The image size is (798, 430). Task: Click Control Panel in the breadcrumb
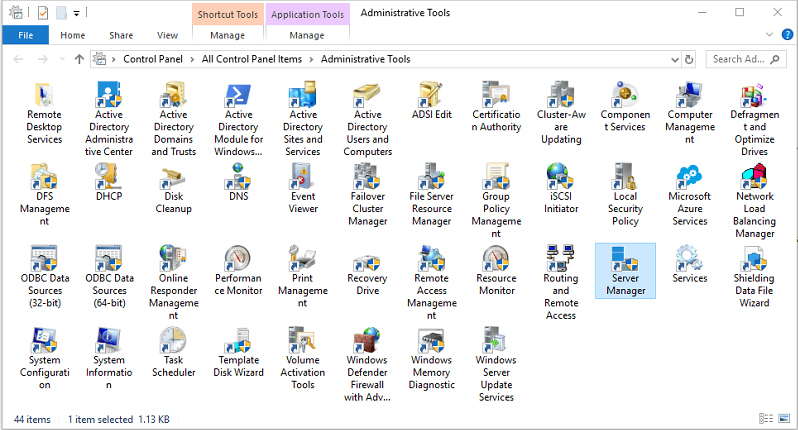pos(153,59)
